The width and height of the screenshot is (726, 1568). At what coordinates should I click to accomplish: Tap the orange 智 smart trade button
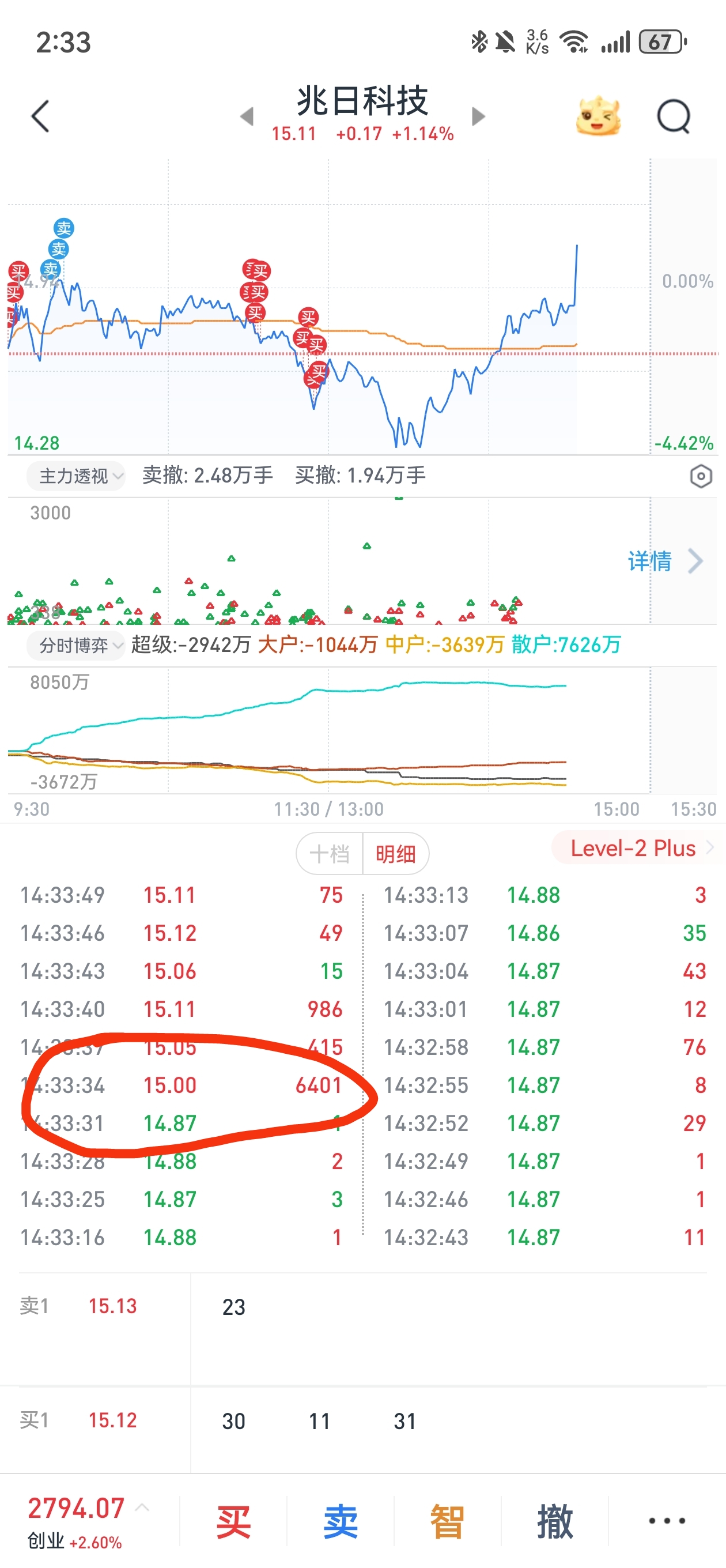click(447, 1521)
